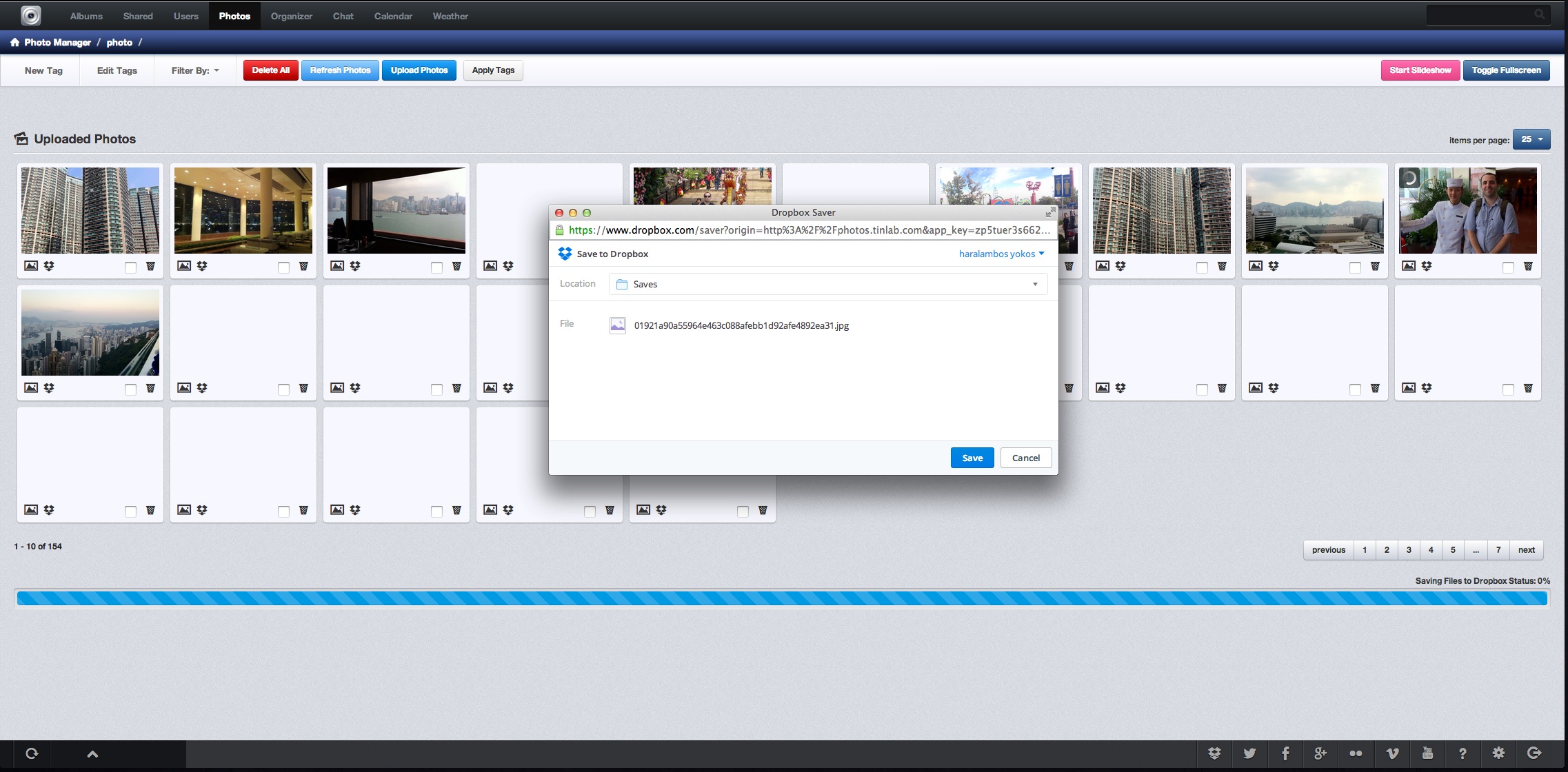This screenshot has height=772, width=1568.
Task: Open Google Plus from bottom bar
Action: [1320, 753]
